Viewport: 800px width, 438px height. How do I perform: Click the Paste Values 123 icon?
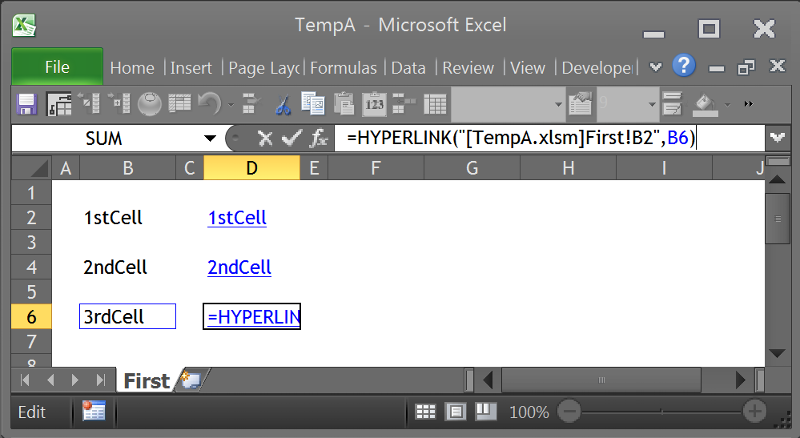point(374,104)
